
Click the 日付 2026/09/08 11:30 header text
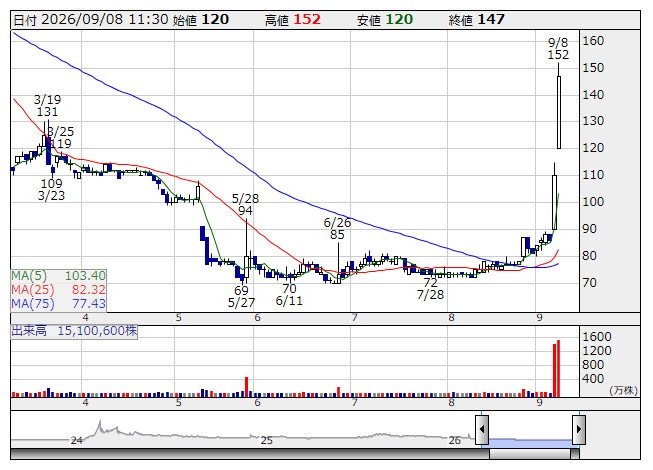91,20
